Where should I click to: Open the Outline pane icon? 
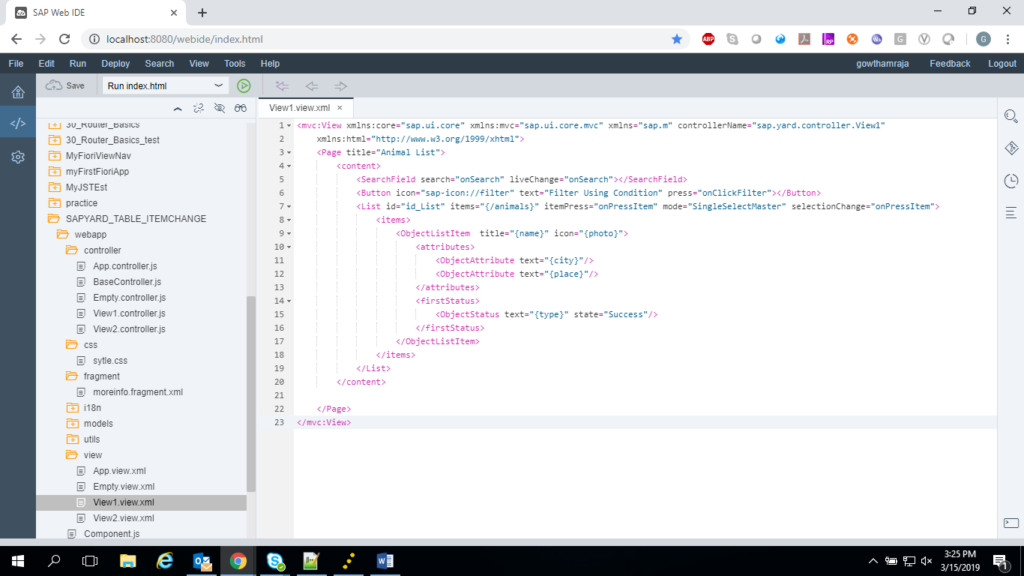click(x=1011, y=213)
